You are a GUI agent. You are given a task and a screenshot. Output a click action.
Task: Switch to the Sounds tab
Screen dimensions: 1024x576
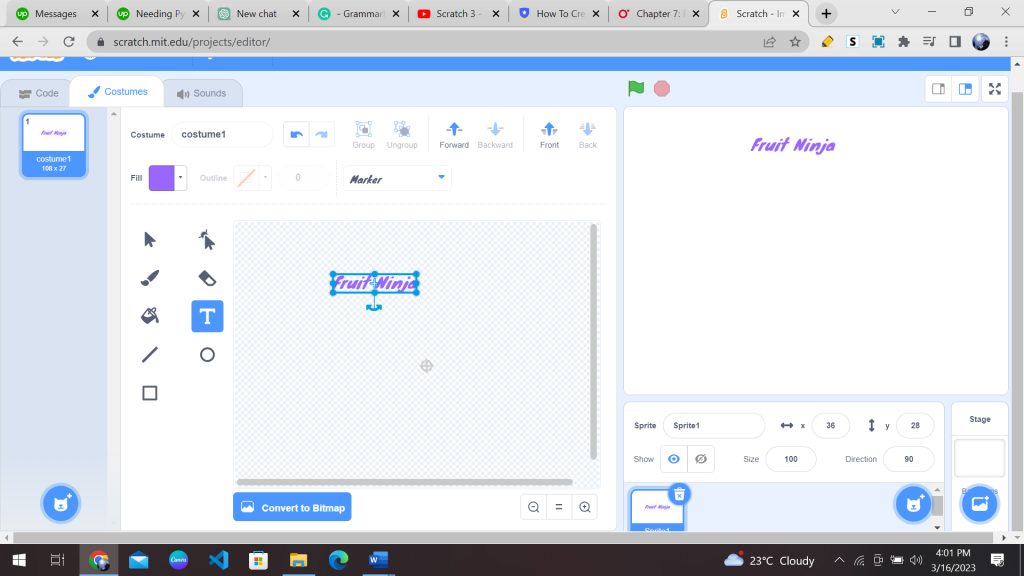(x=203, y=92)
